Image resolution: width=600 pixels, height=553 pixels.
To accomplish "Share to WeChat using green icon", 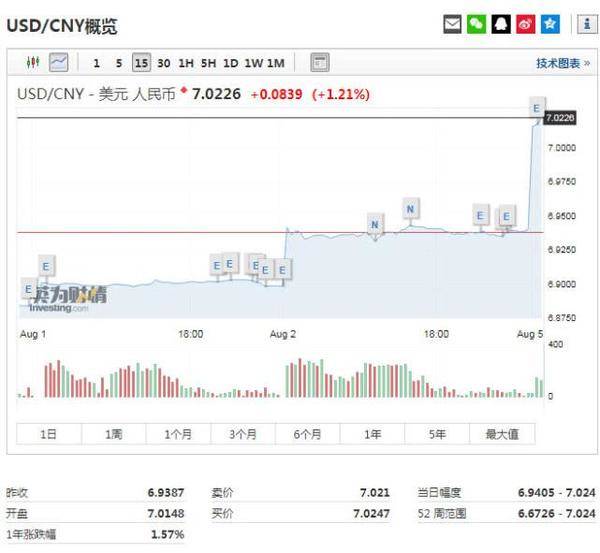I will pyautogui.click(x=477, y=24).
